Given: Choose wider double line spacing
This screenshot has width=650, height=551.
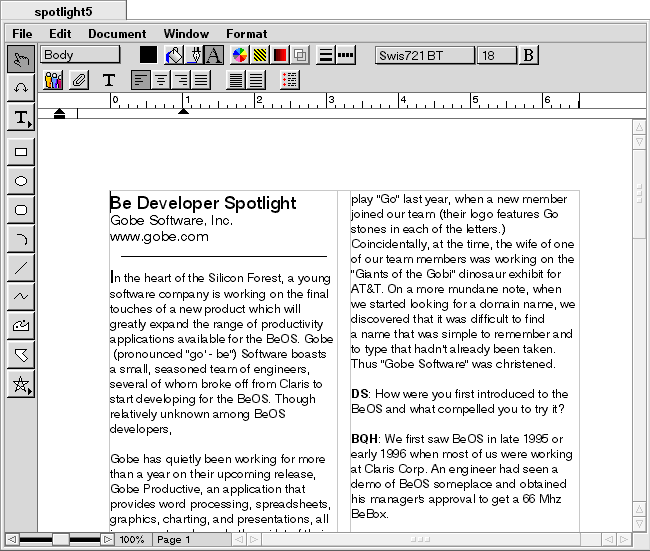Looking at the screenshot, I should (x=256, y=80).
